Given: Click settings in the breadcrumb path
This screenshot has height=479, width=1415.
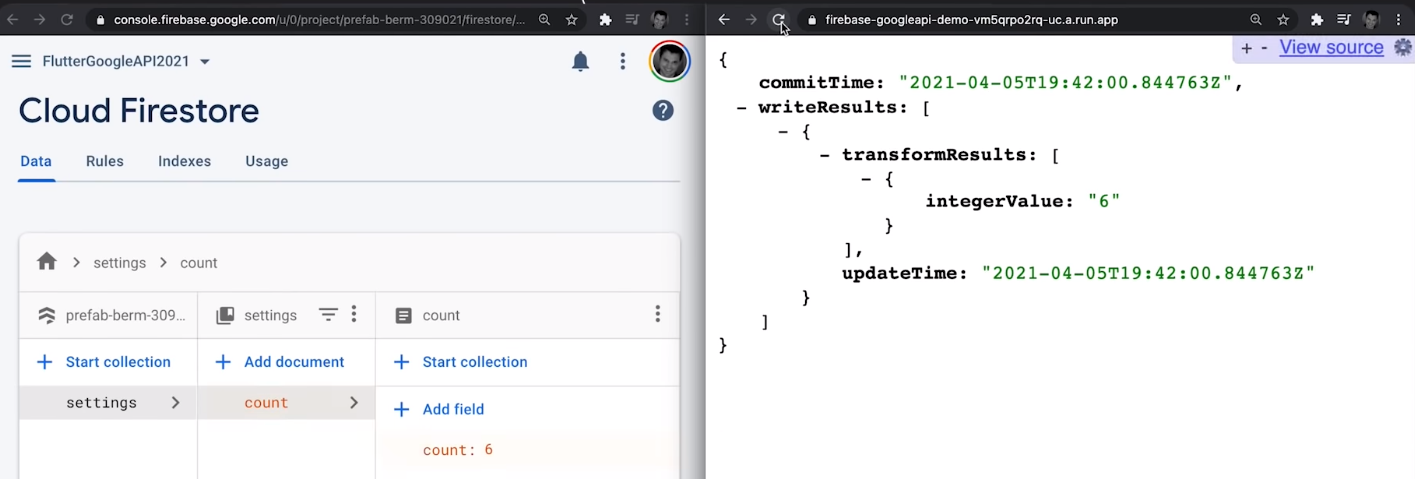Looking at the screenshot, I should tap(120, 263).
